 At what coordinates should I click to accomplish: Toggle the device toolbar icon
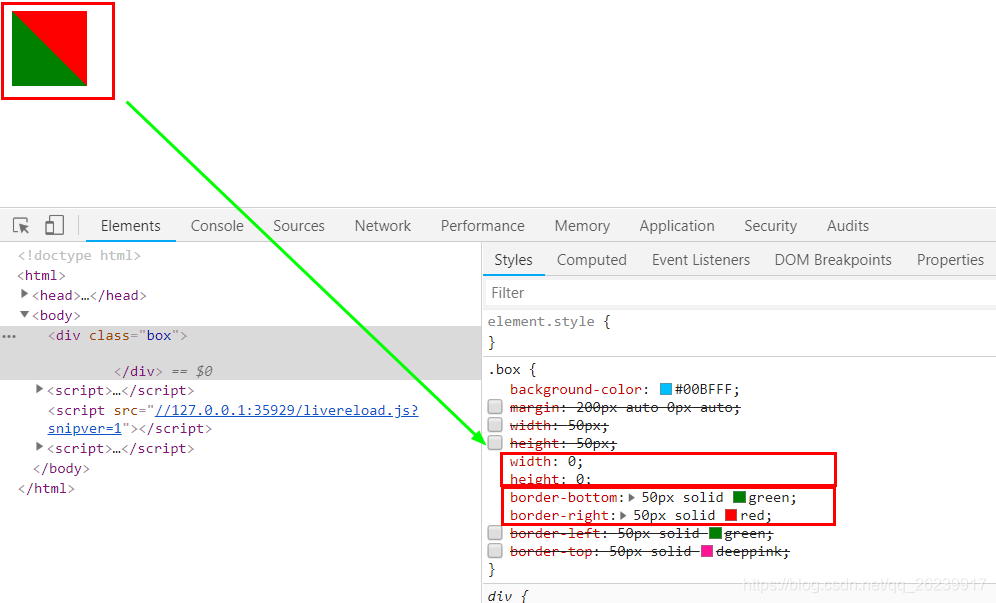(55, 225)
